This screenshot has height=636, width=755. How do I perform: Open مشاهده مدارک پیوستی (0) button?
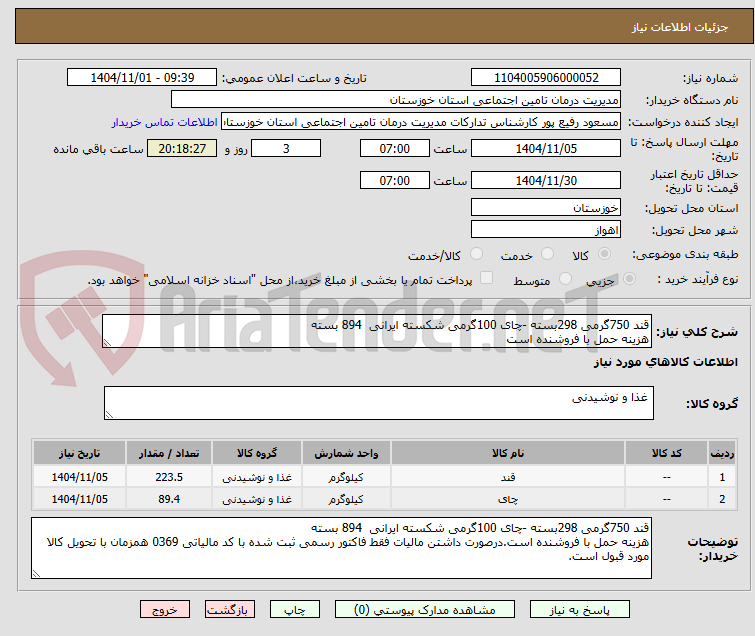click(425, 610)
